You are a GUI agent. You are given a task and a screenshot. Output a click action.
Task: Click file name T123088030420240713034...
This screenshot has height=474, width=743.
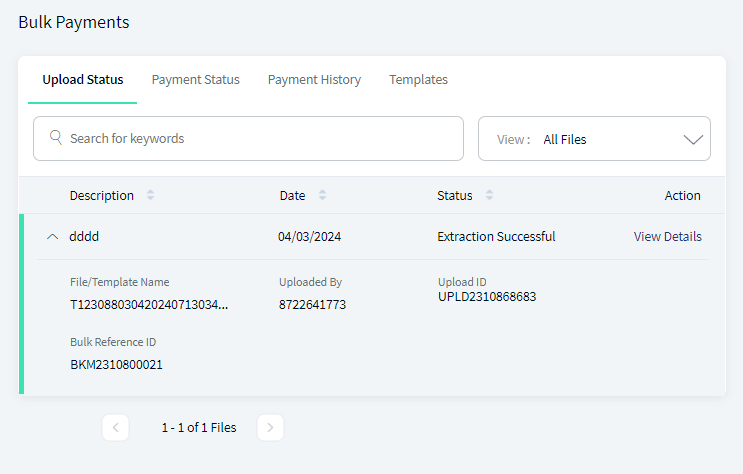pyautogui.click(x=149, y=305)
